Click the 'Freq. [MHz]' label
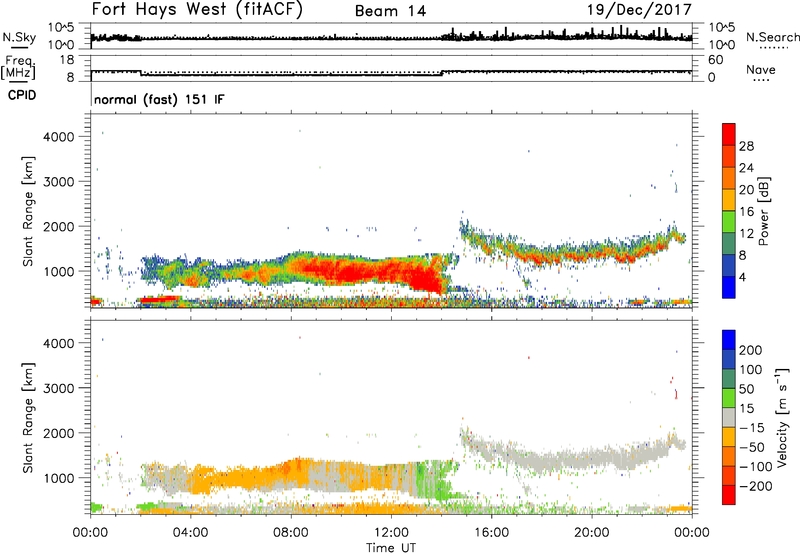 pyautogui.click(x=18, y=67)
